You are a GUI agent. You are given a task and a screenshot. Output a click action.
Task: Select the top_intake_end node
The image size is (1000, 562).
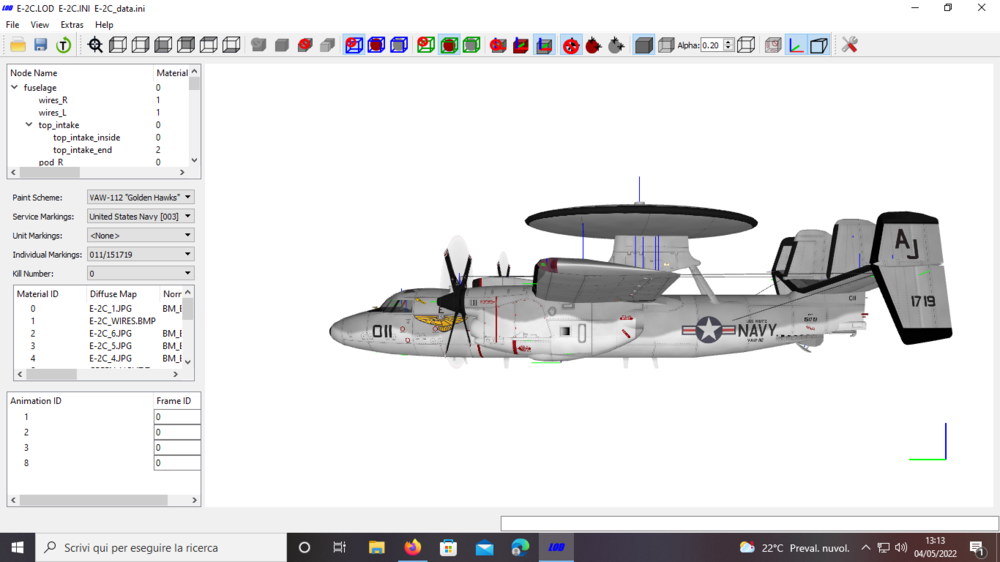(82, 150)
